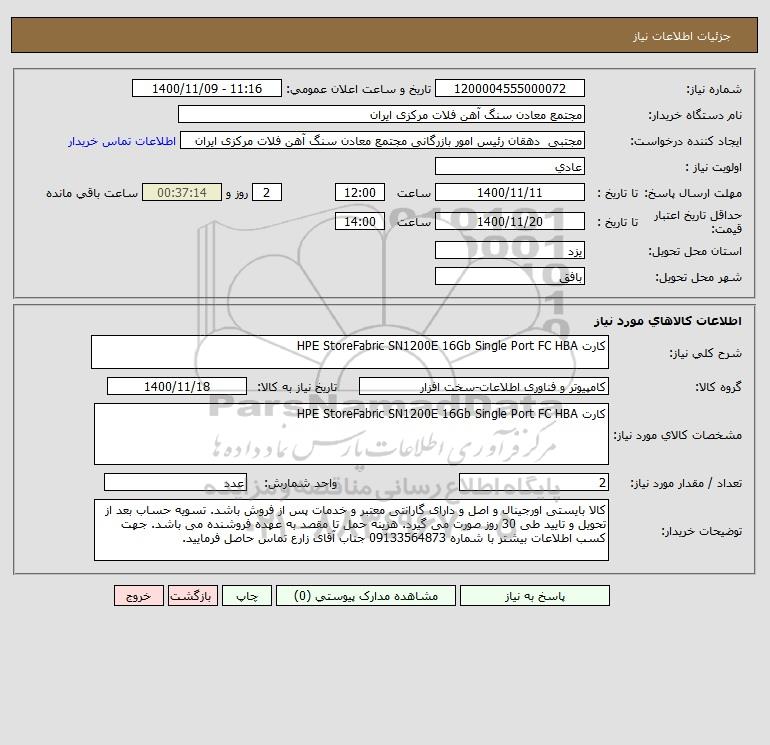770x745 pixels.
Task: Click the 'چاپ' print button
Action: (247, 596)
